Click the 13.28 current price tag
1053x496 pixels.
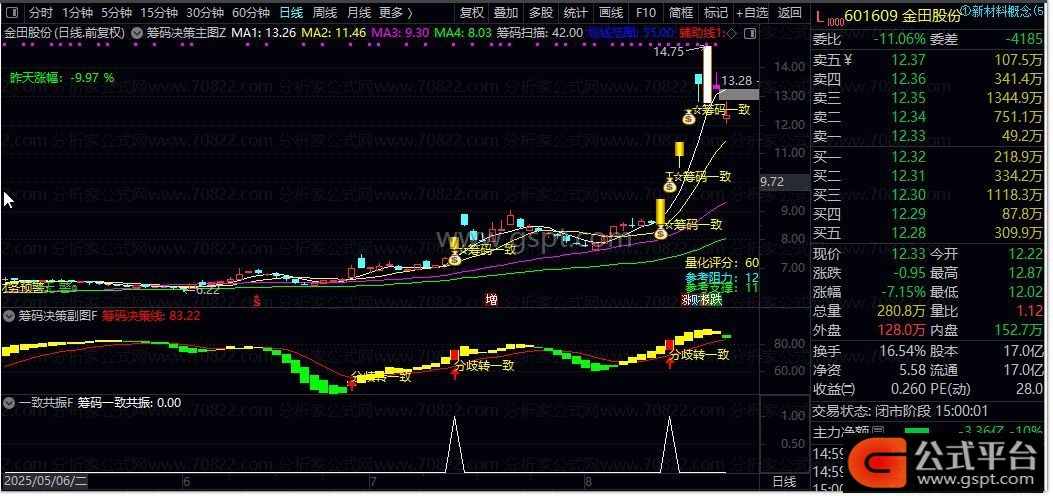735,81
